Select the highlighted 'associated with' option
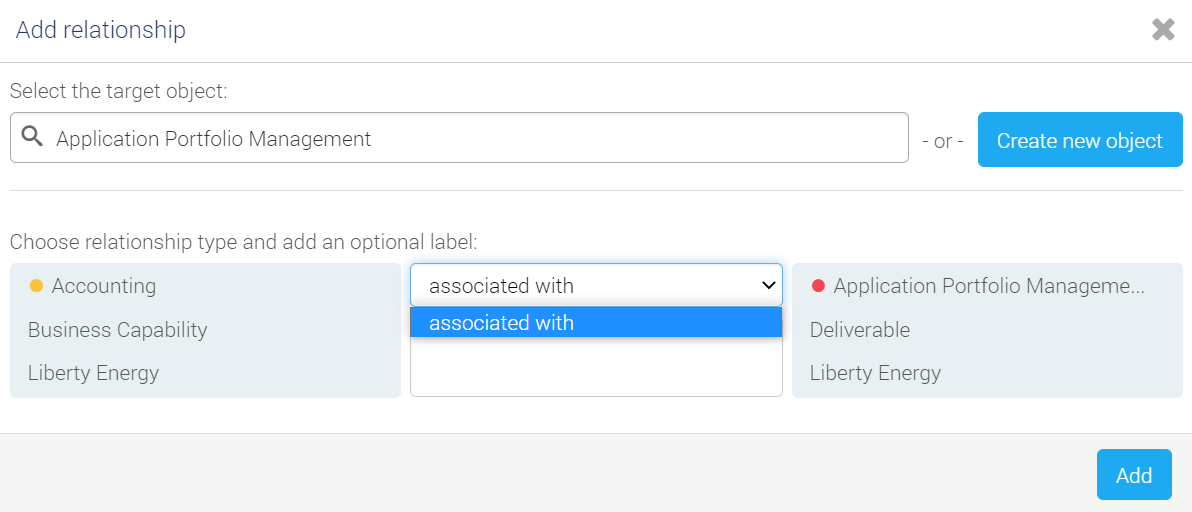This screenshot has width=1192, height=512. click(x=596, y=323)
